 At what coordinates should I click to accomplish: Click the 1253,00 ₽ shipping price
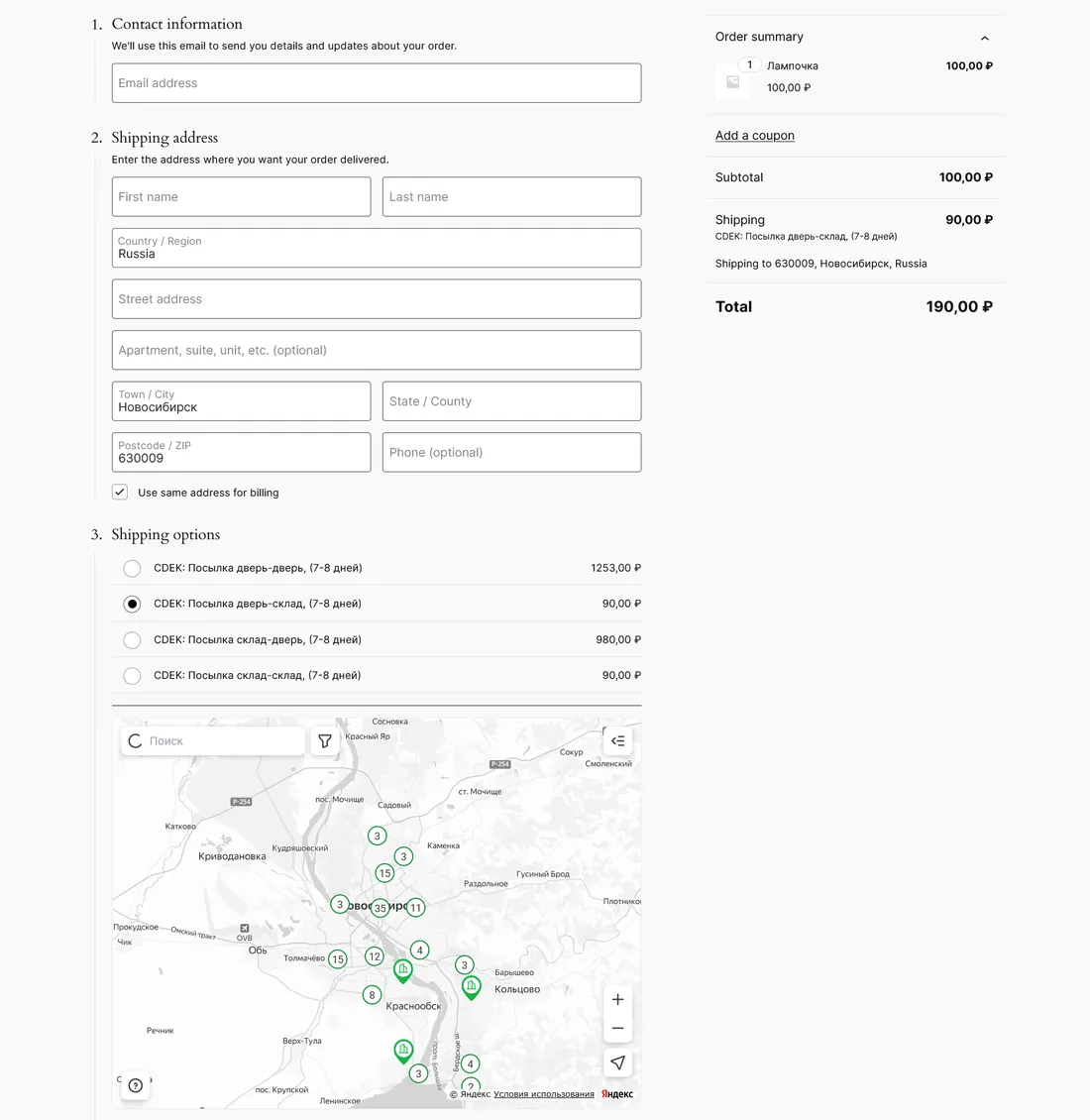(x=615, y=568)
